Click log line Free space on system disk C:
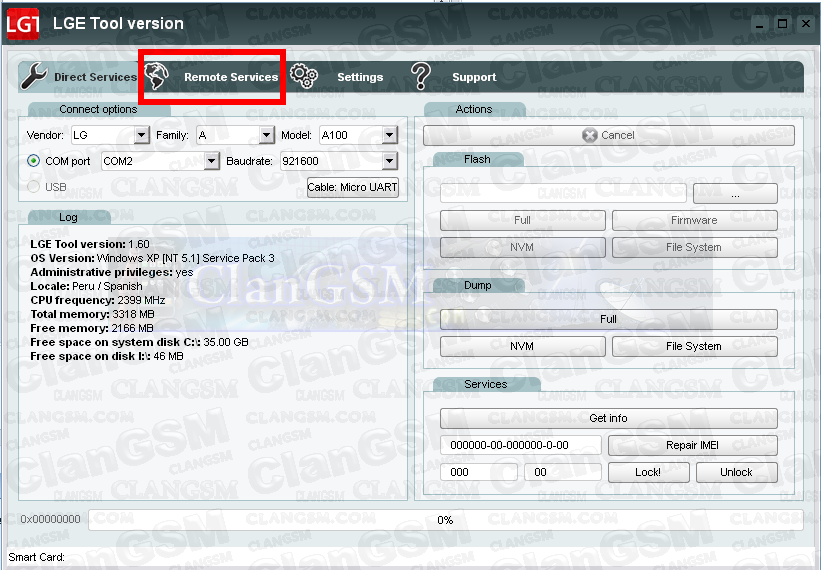This screenshot has width=821, height=570. click(x=139, y=342)
